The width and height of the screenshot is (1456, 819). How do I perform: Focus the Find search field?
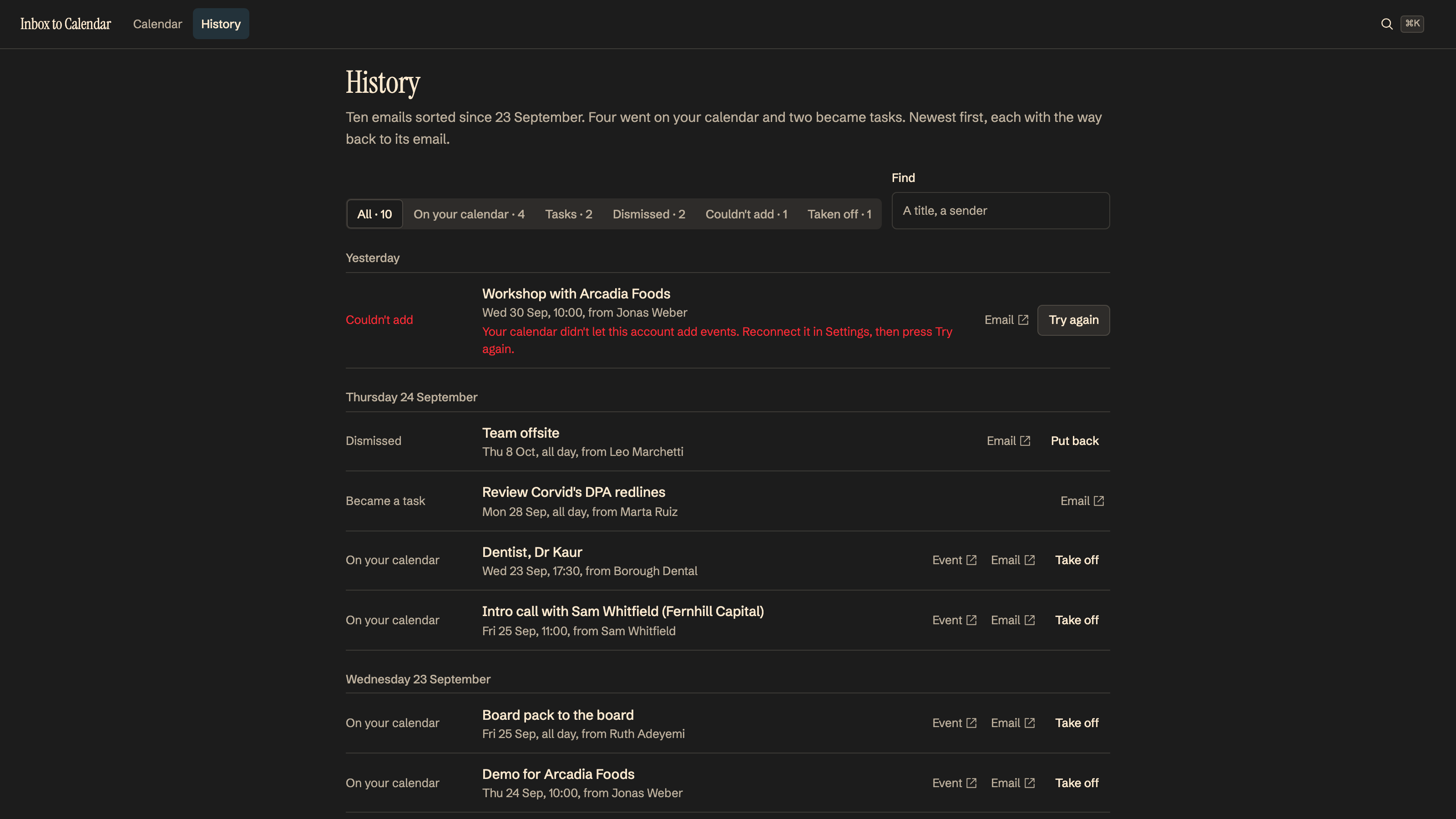tap(1001, 211)
